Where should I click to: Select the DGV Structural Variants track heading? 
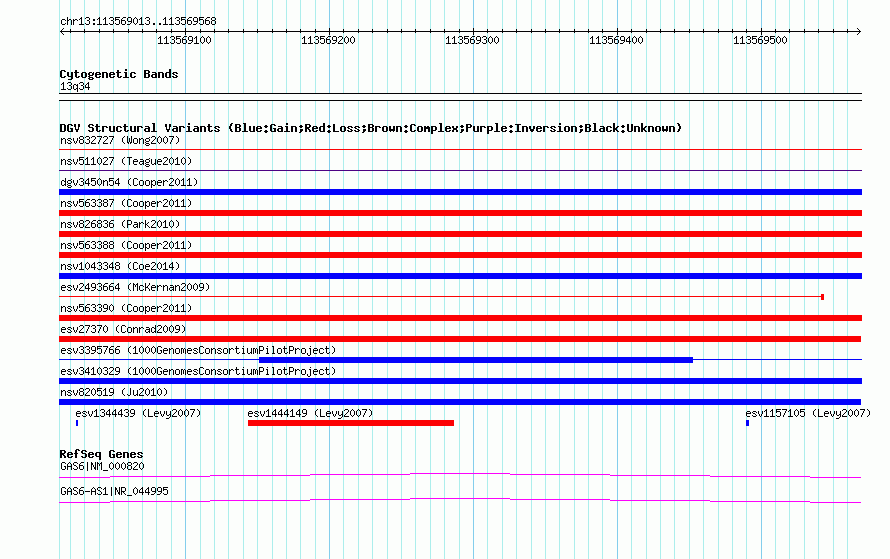point(371,128)
